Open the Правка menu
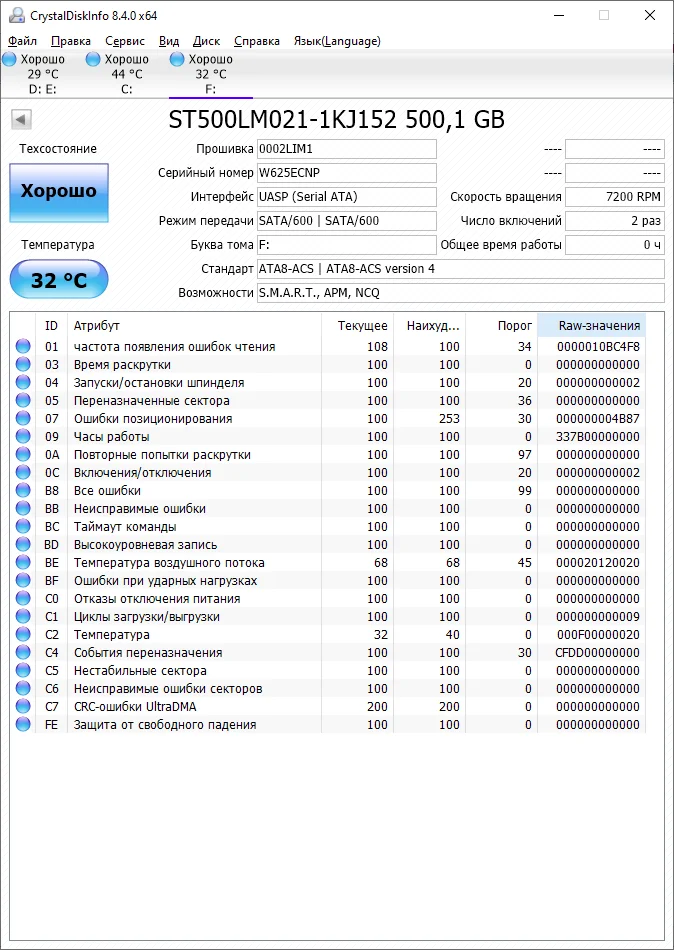 point(71,41)
